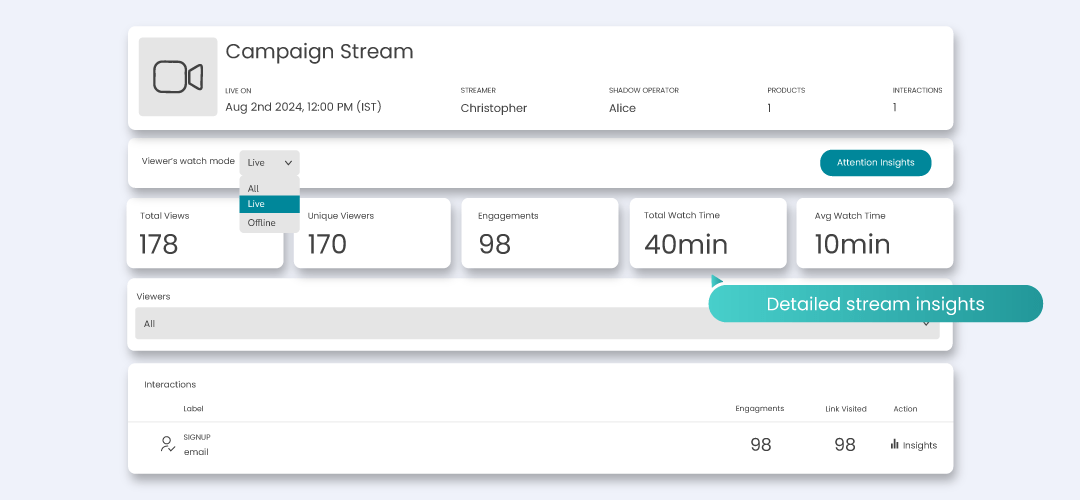Click the chevron beside Live mode

(x=288, y=162)
